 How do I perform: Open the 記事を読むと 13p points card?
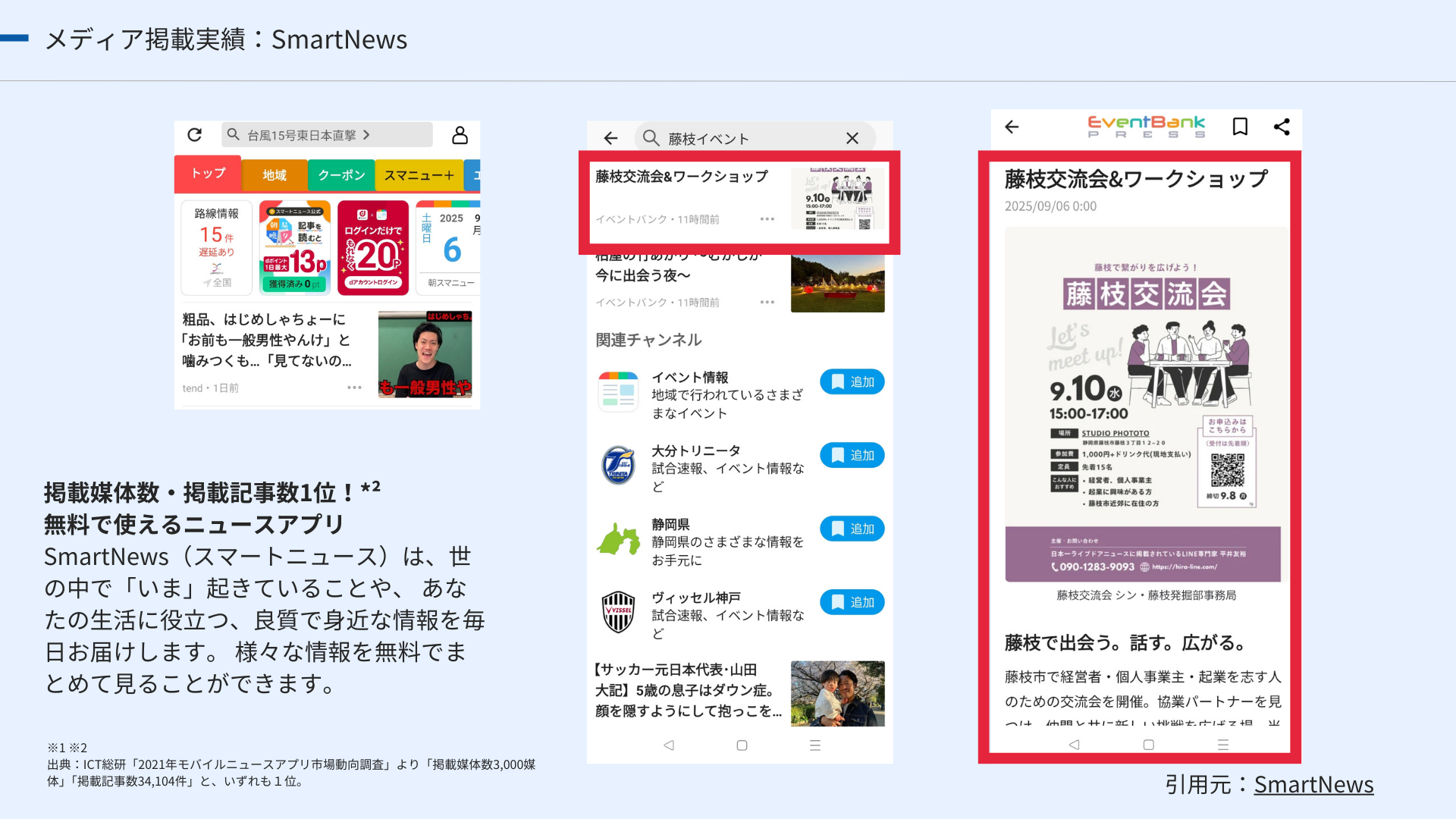click(x=295, y=247)
